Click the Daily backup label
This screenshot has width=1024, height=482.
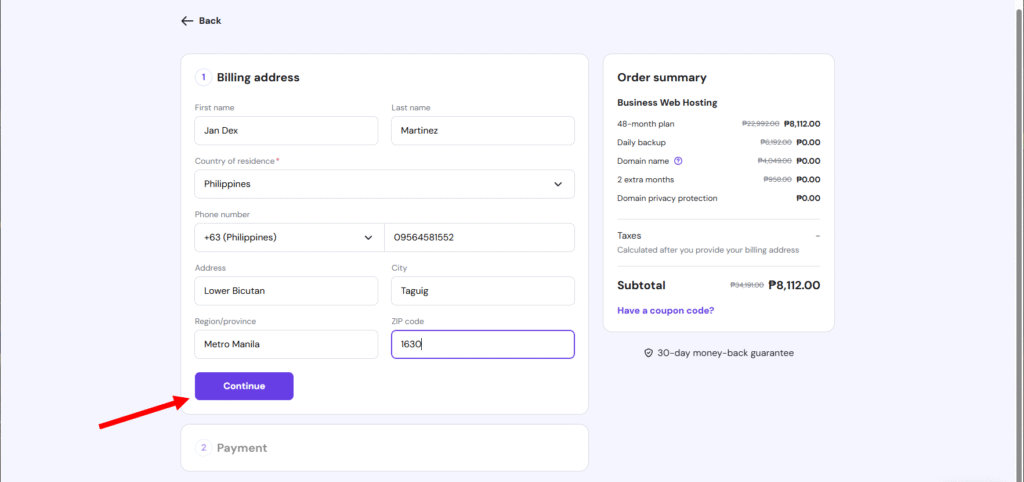(641, 142)
